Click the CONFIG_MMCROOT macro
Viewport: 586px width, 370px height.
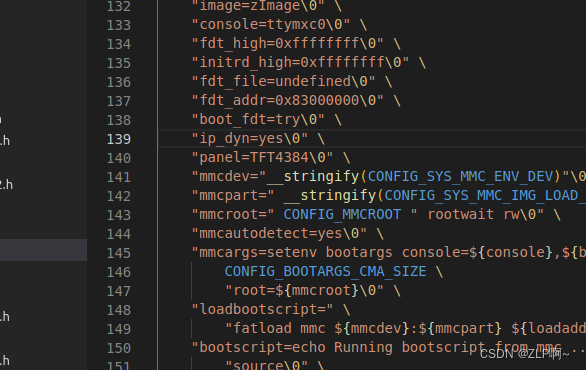[342, 215]
